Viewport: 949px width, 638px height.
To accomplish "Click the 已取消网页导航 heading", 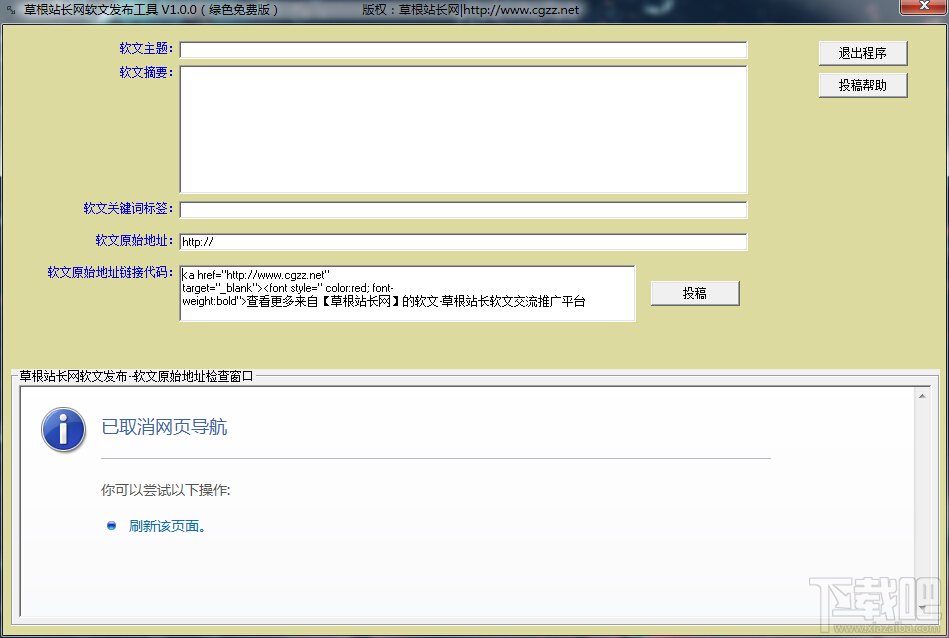I will 164,427.
